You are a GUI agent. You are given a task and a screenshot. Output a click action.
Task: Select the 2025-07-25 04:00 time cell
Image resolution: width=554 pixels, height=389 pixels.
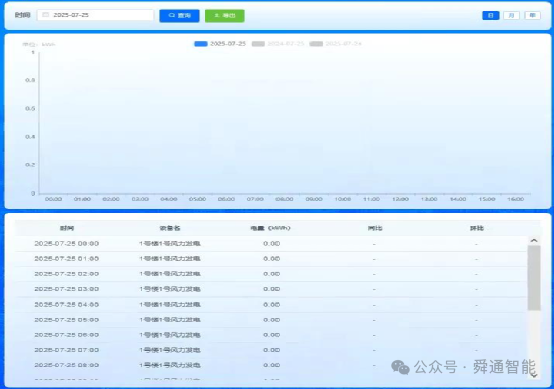[66, 304]
